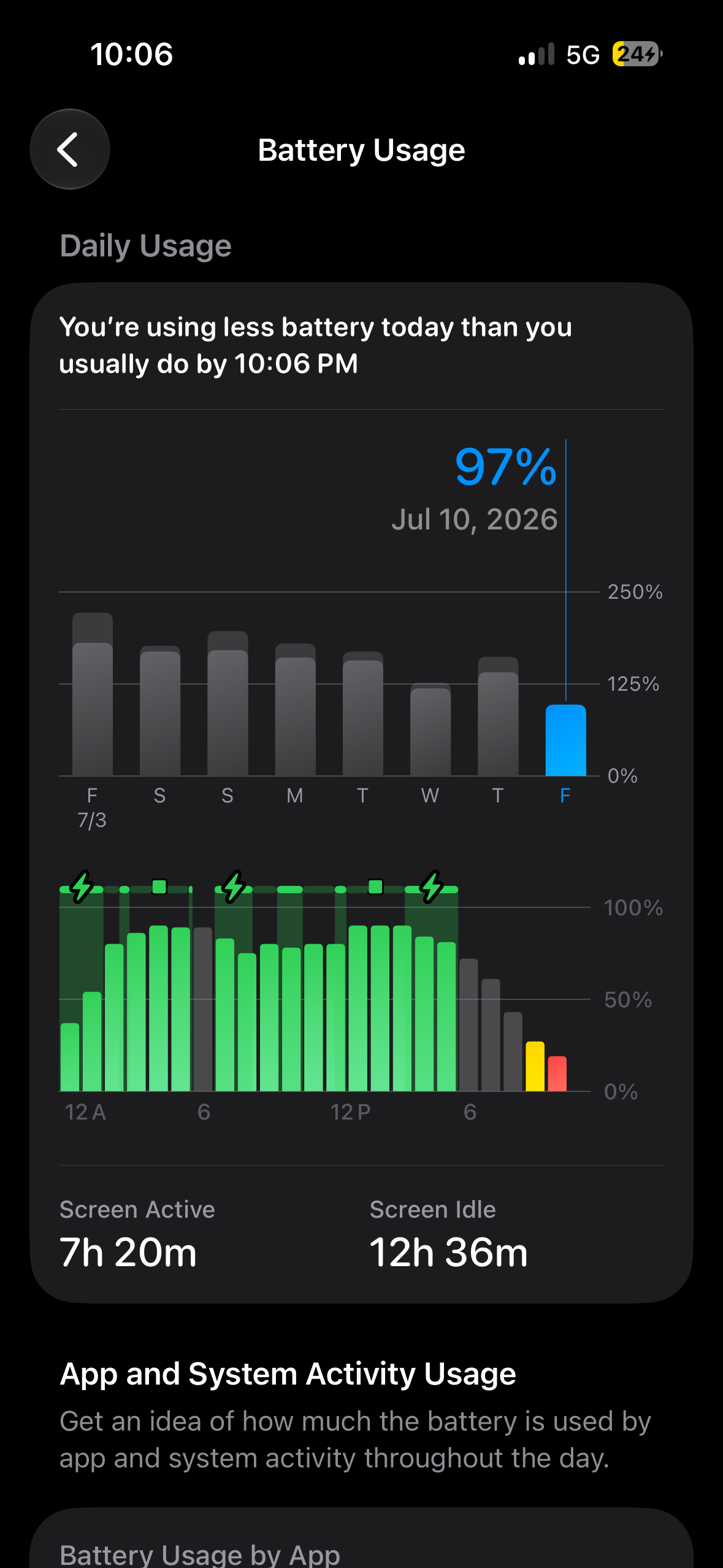Tap the first green square charge-hold marker

click(159, 886)
